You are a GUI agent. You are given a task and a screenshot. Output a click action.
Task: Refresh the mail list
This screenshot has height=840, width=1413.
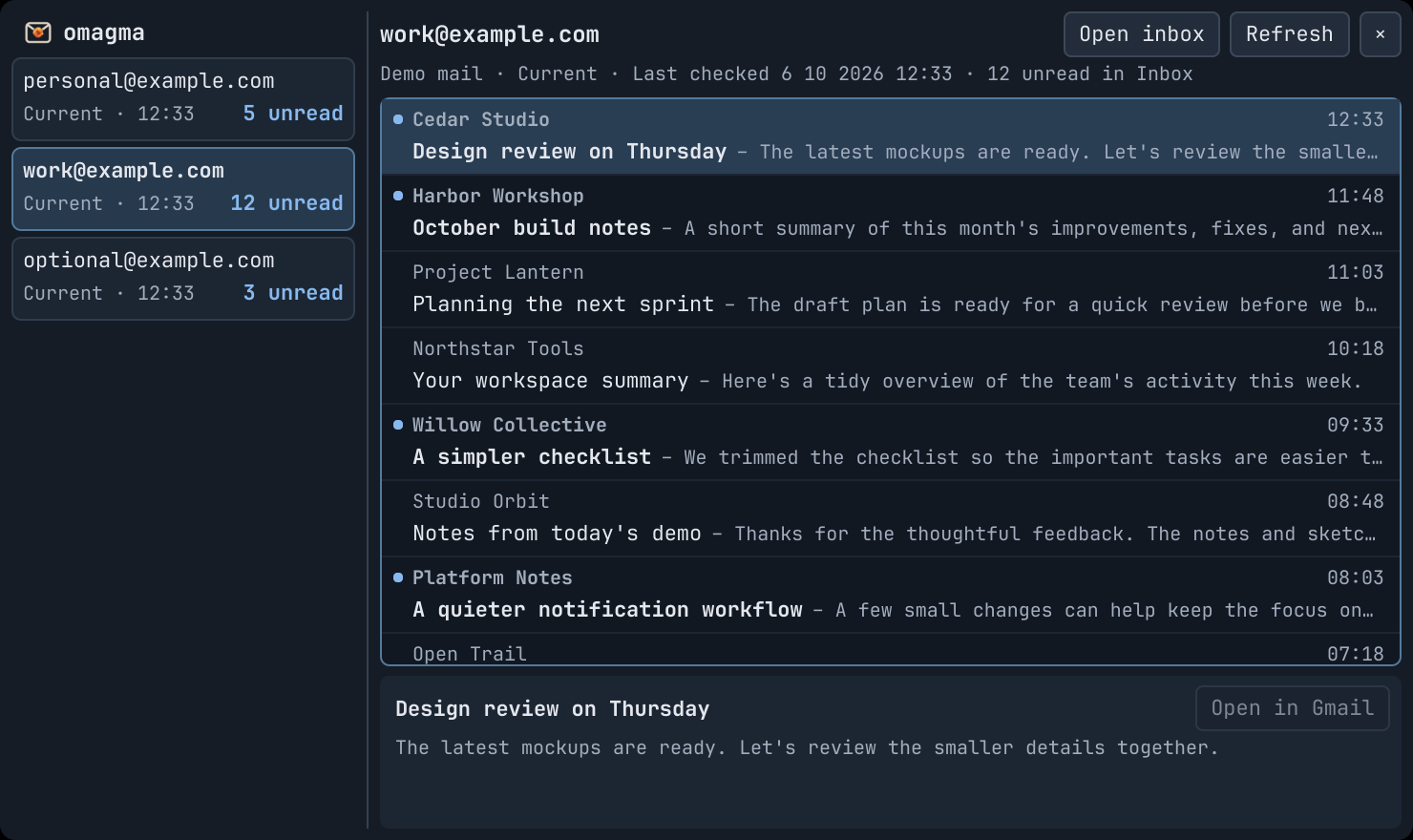pos(1289,34)
